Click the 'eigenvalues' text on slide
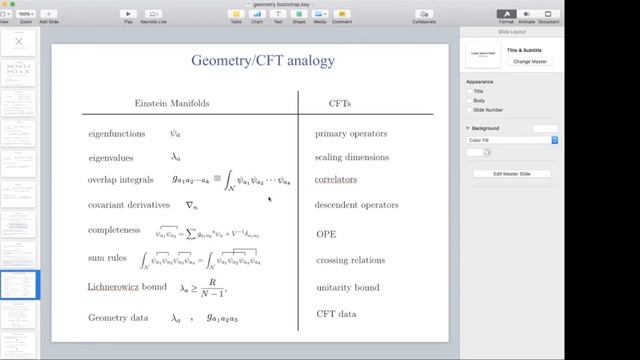 pyautogui.click(x=111, y=158)
